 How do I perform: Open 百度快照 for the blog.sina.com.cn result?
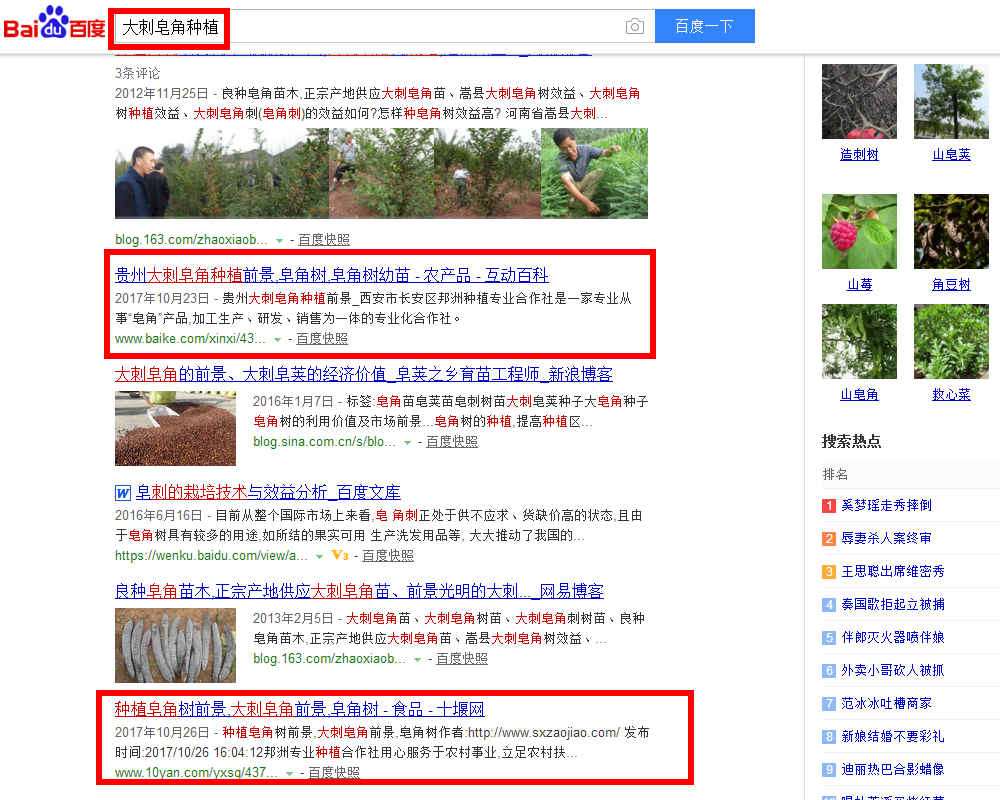452,441
